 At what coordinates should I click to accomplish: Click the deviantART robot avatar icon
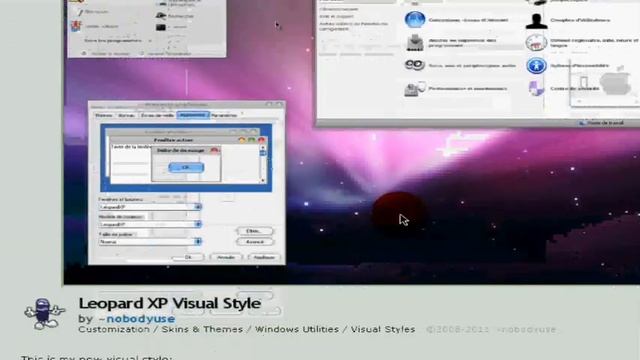coord(44,313)
